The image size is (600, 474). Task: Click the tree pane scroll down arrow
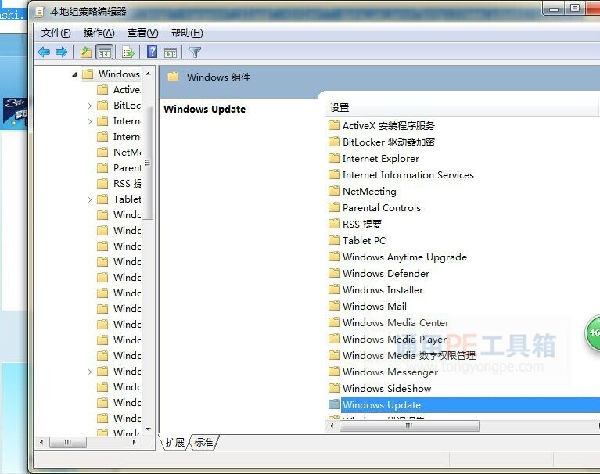[148, 429]
